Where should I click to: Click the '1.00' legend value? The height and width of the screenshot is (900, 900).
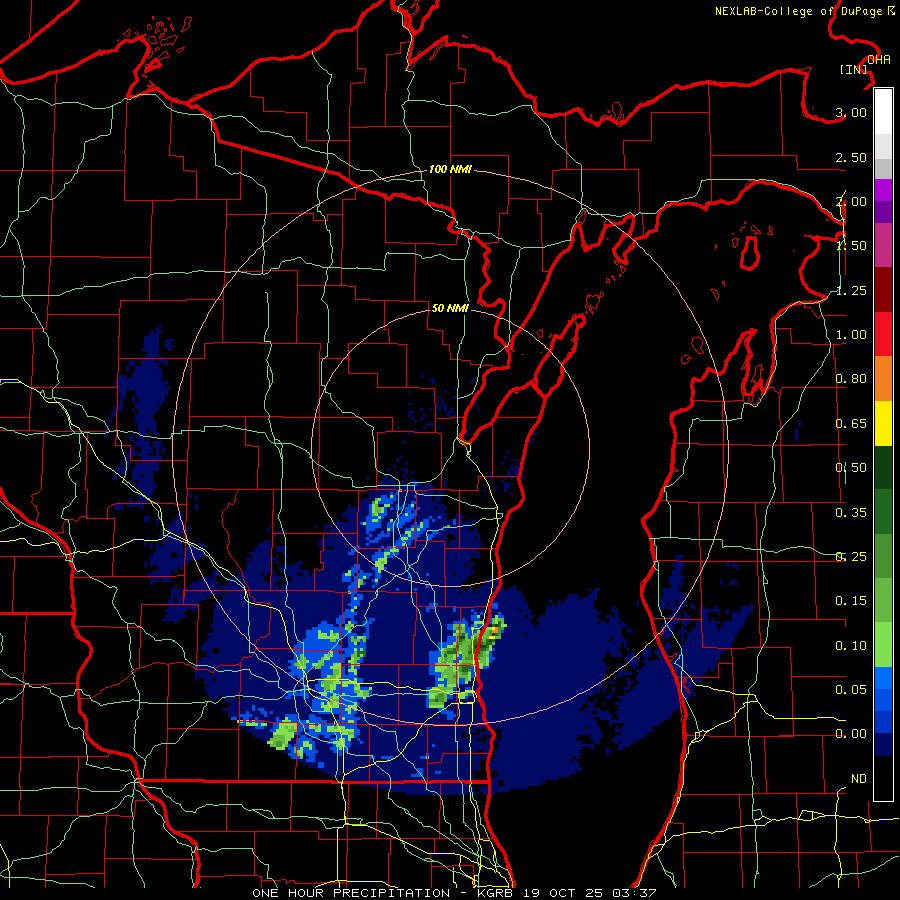click(x=851, y=335)
